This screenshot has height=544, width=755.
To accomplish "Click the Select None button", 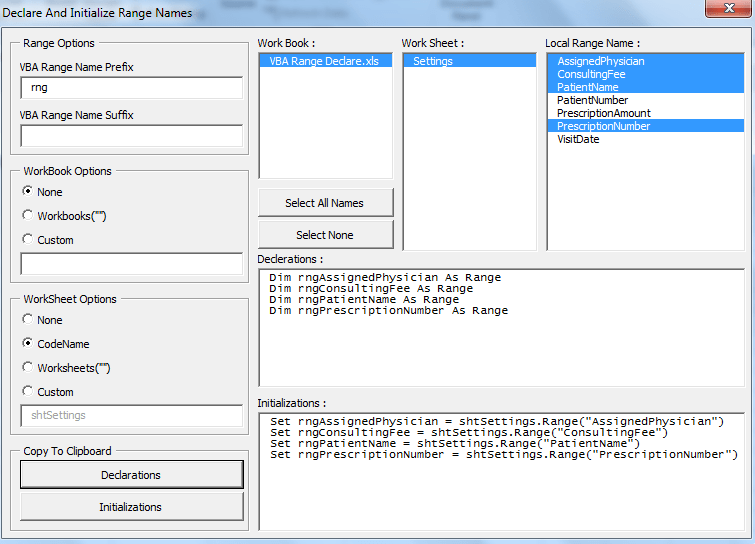I will [325, 235].
